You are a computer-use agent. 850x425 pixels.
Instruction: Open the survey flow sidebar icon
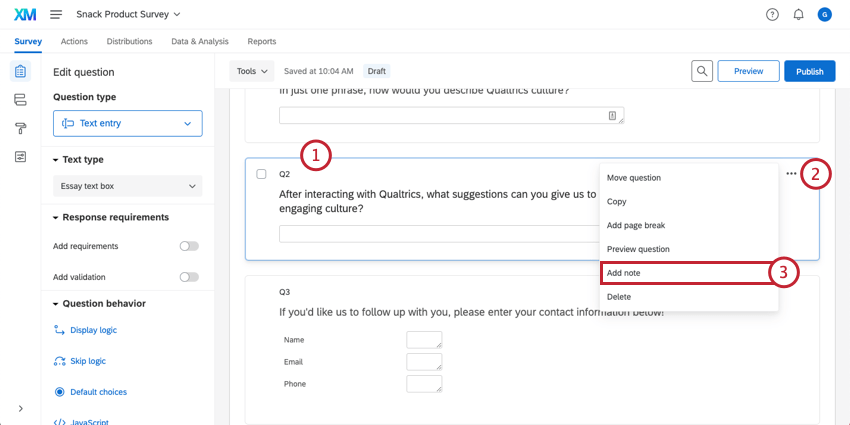[x=20, y=100]
